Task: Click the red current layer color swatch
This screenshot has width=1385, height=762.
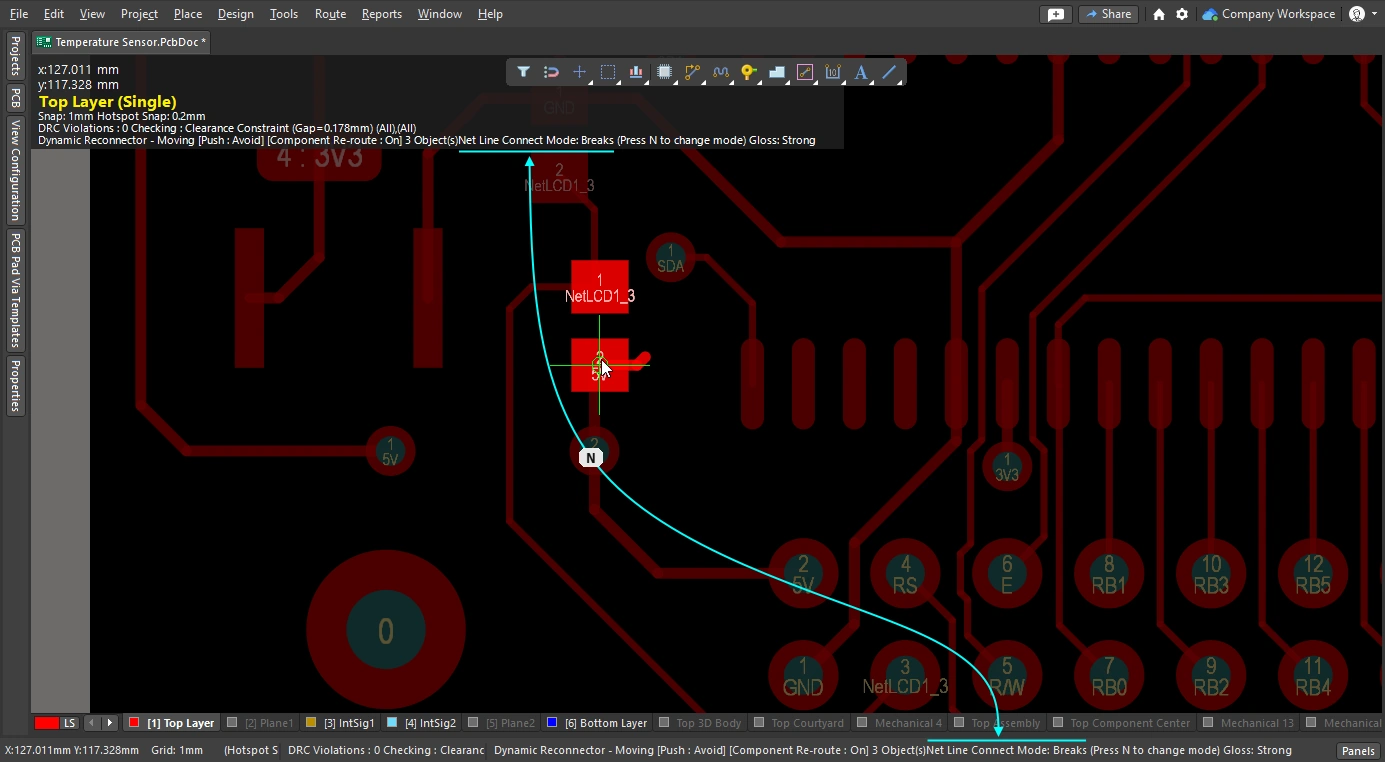Action: click(46, 723)
